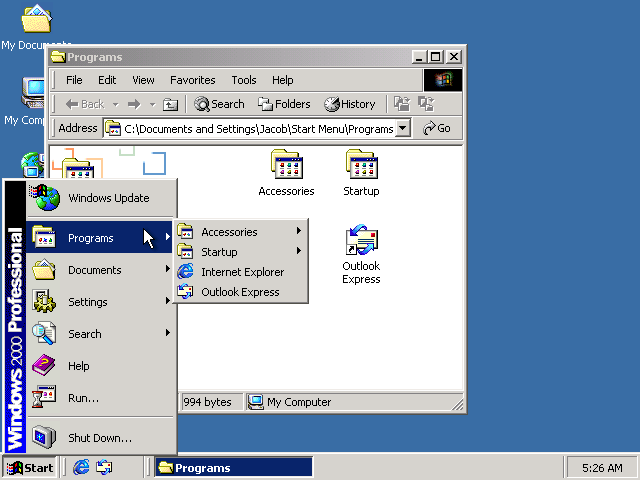Image resolution: width=640 pixels, height=480 pixels.
Task: Click the 5:26 AM system clock
Action: (602, 468)
